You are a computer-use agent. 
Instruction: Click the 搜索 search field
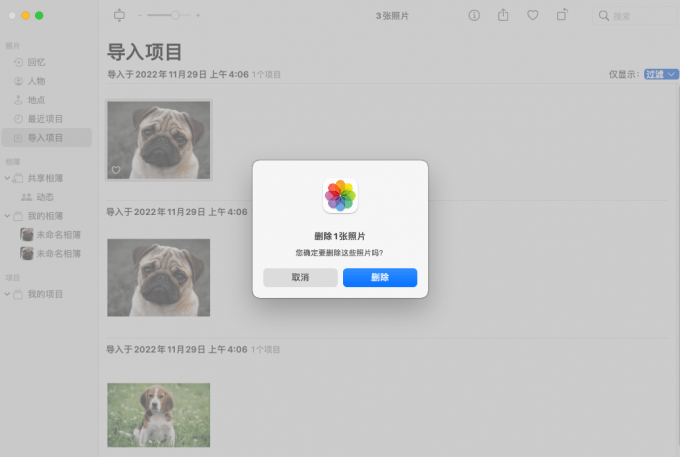tap(634, 16)
